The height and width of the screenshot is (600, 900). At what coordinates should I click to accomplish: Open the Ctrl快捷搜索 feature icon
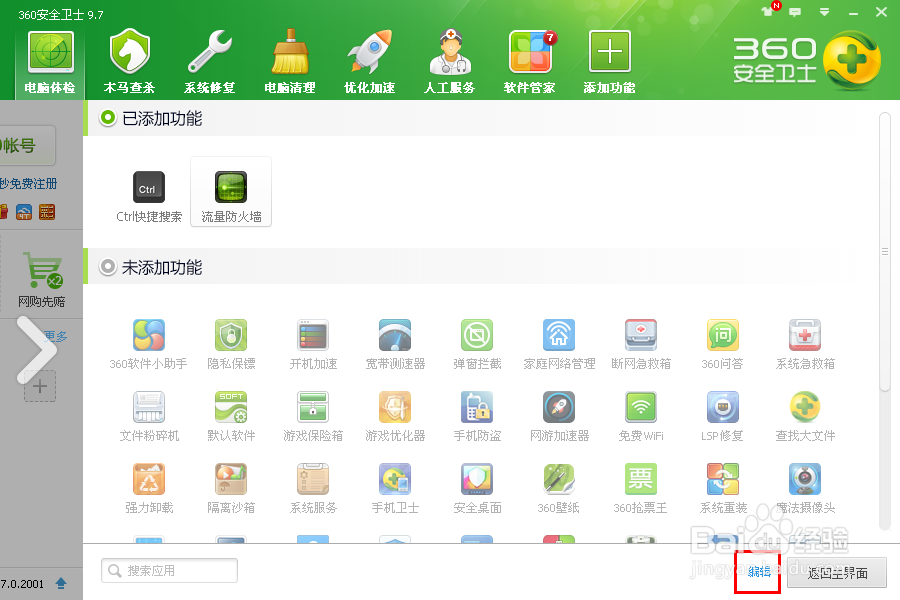(148, 187)
